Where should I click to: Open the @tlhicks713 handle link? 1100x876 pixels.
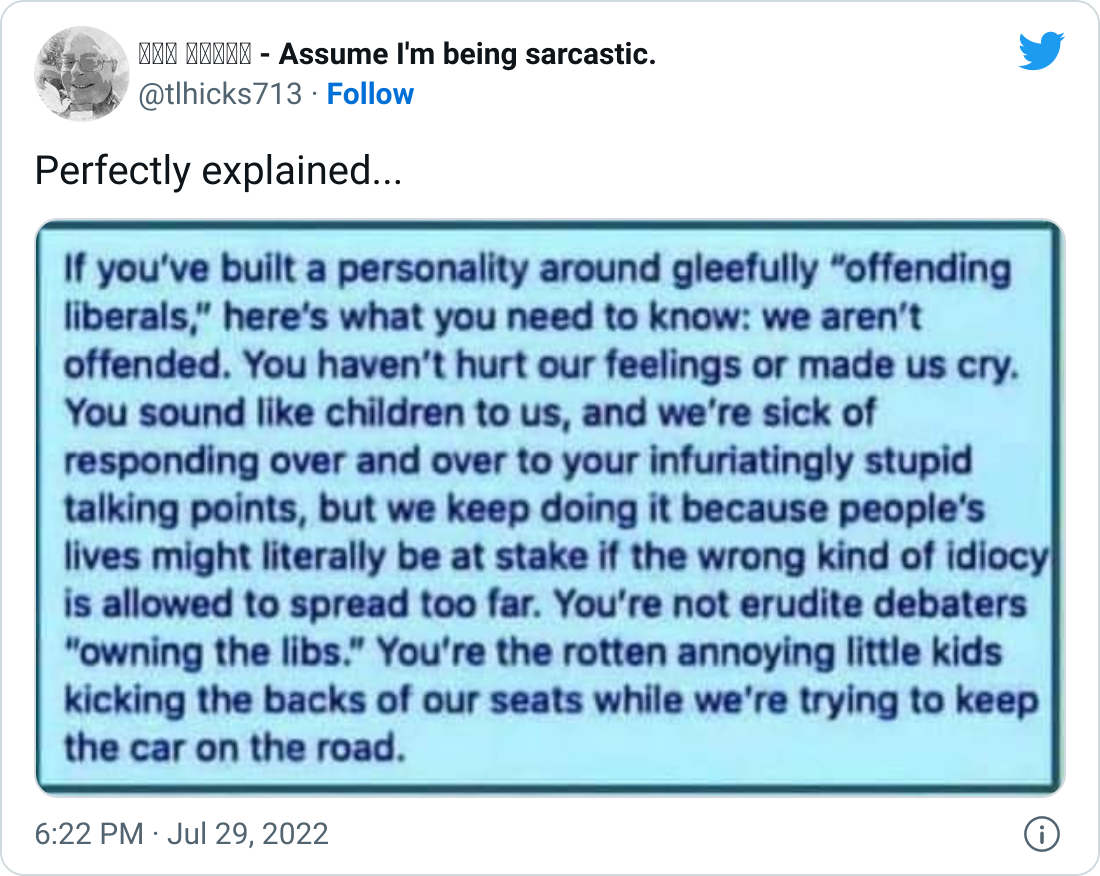click(x=220, y=94)
